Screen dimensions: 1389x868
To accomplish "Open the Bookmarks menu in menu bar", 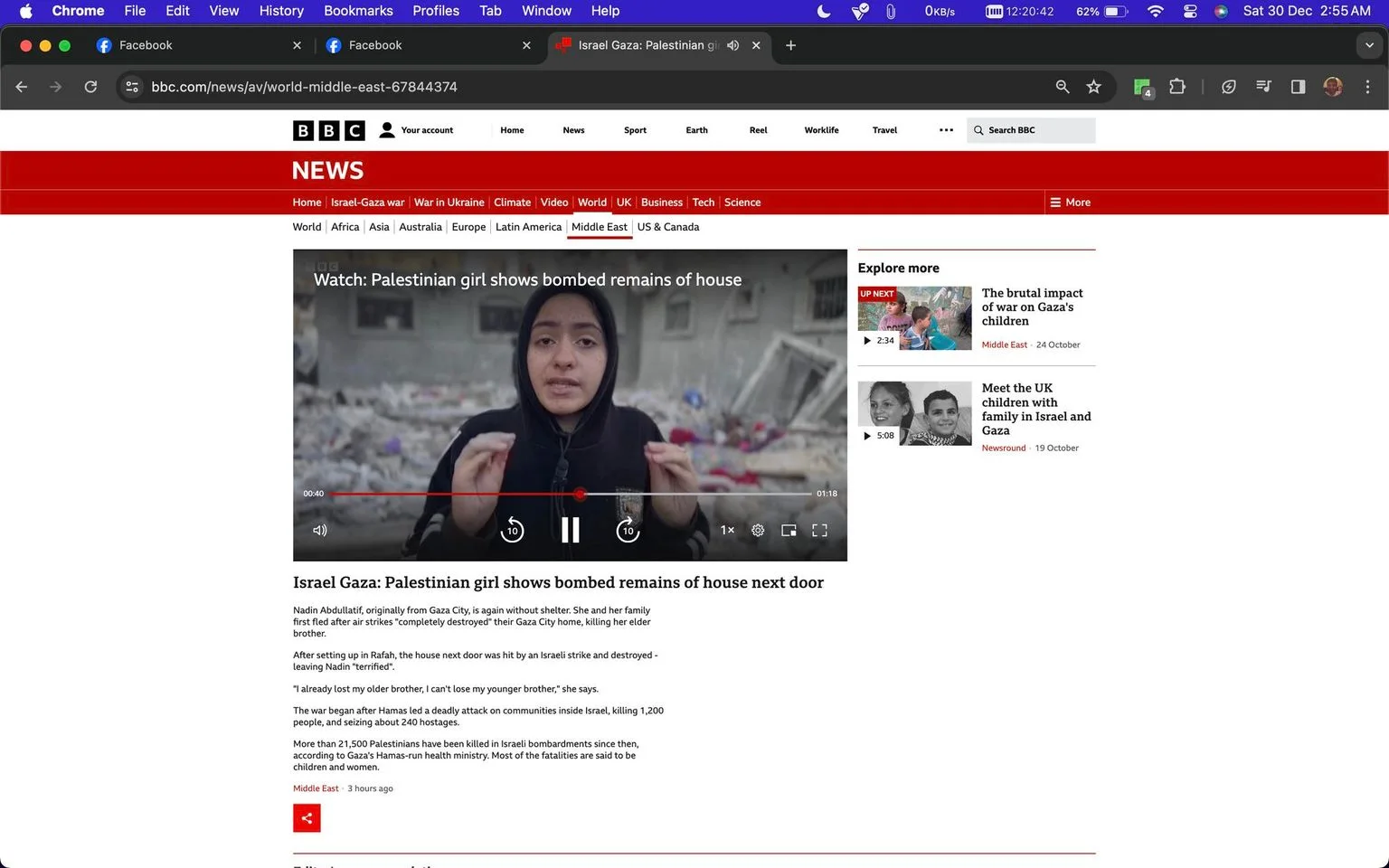I will [358, 11].
